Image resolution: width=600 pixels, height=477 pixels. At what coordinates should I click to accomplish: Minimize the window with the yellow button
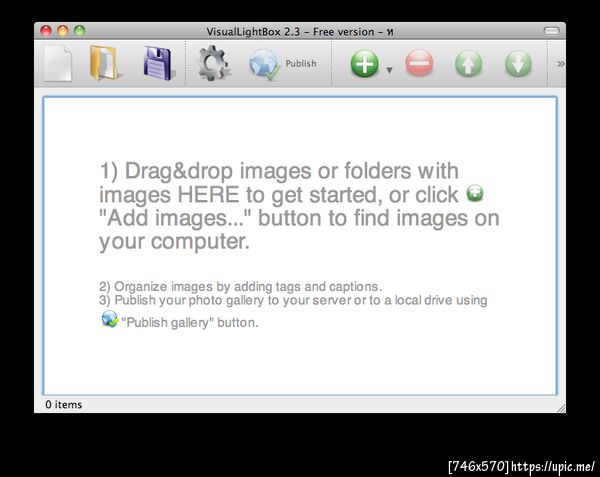[x=63, y=31]
